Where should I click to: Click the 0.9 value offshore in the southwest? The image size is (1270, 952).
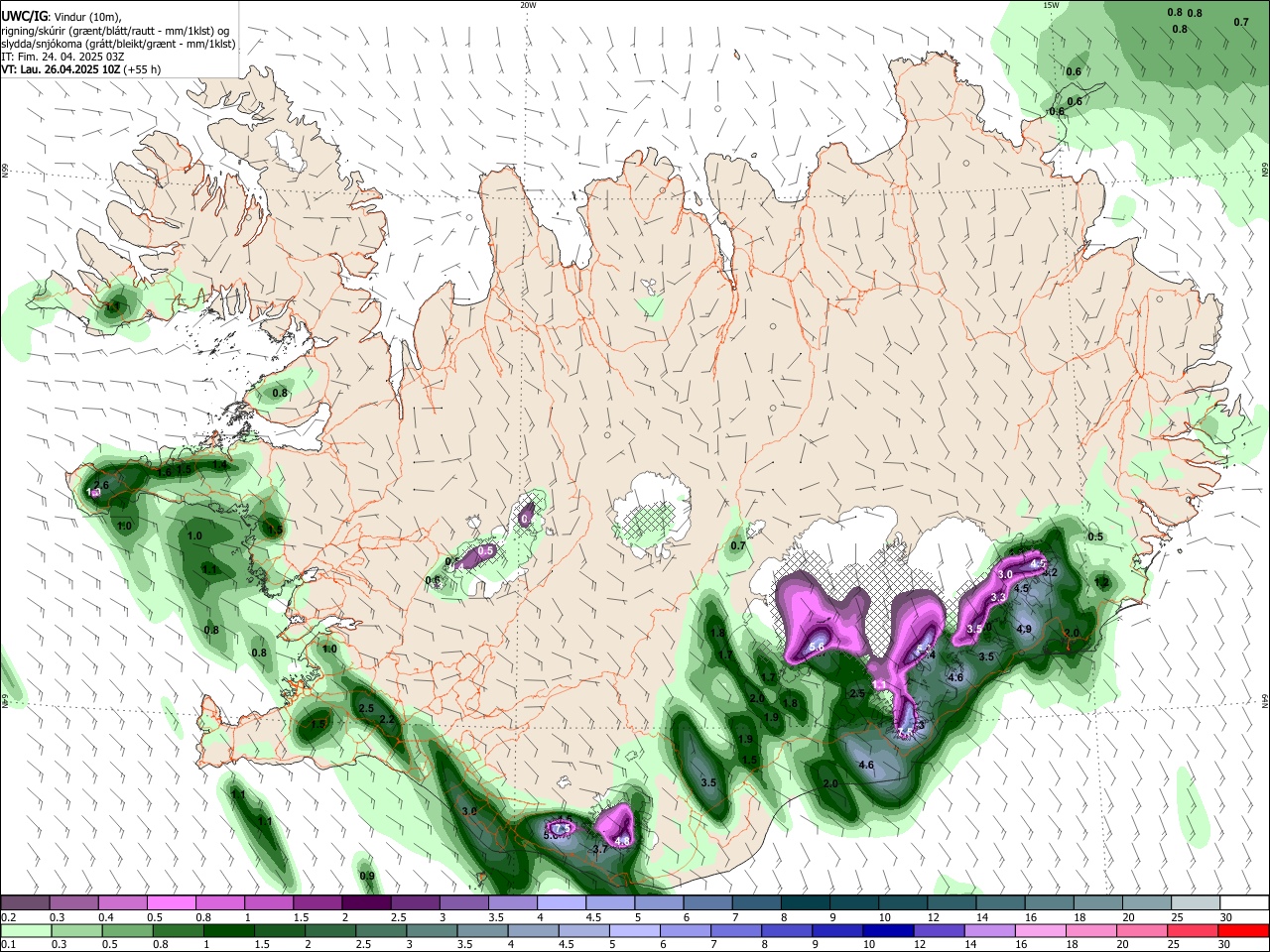[367, 876]
